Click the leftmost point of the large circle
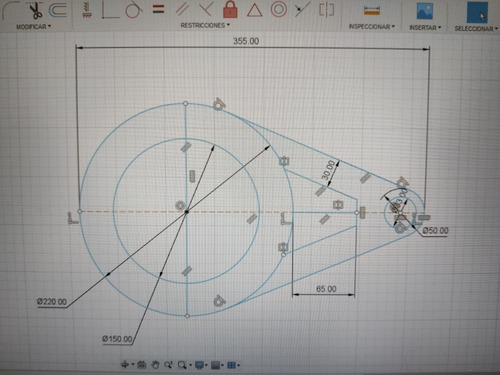The width and height of the screenshot is (500, 375). click(80, 211)
